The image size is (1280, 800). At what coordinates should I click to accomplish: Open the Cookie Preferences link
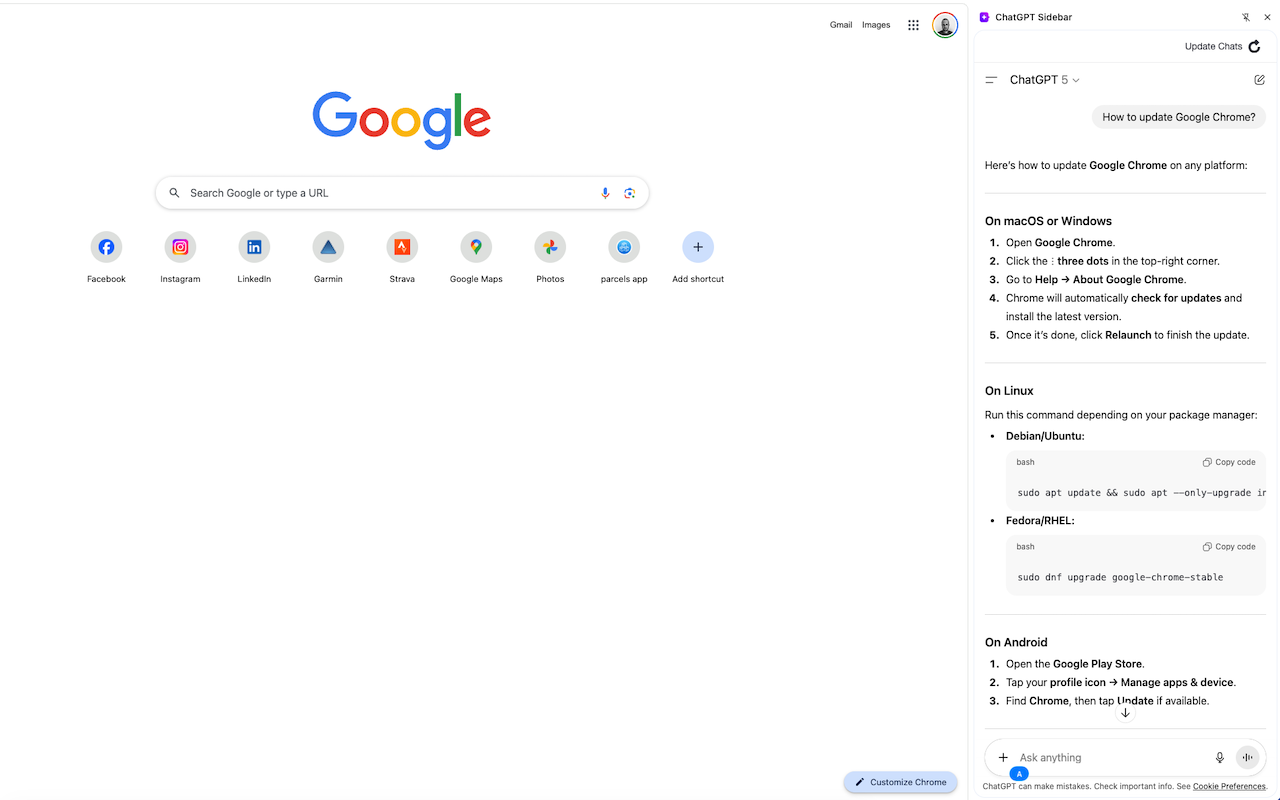[x=1229, y=787]
